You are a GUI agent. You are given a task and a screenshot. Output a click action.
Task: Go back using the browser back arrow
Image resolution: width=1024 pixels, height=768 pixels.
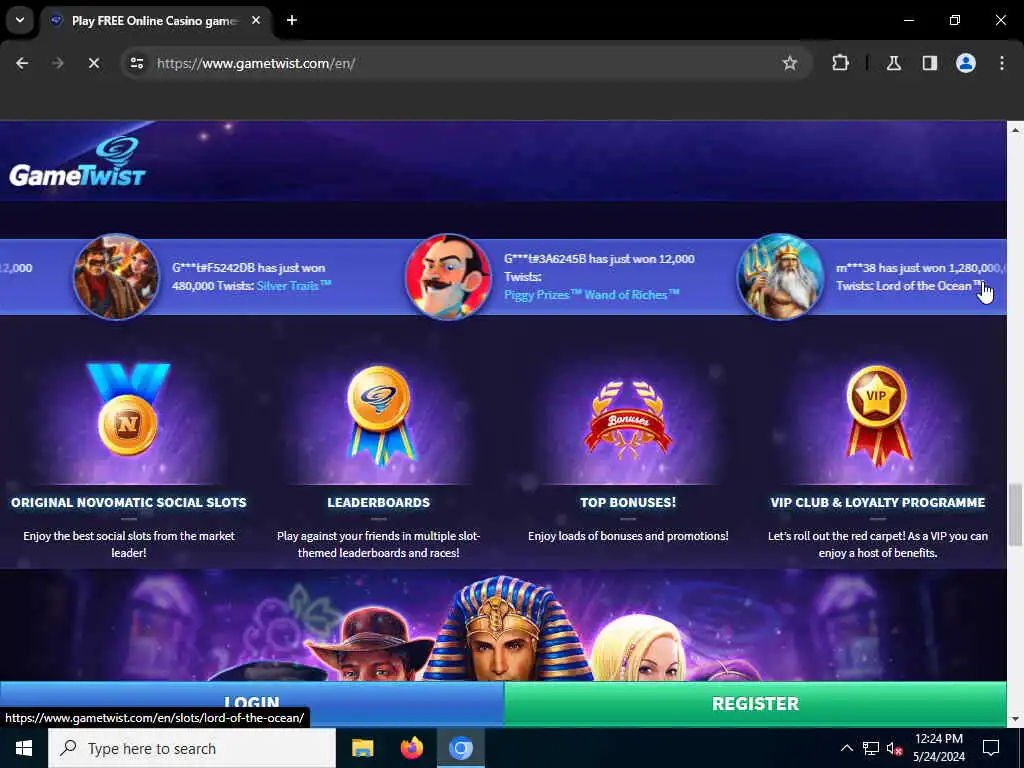[22, 63]
